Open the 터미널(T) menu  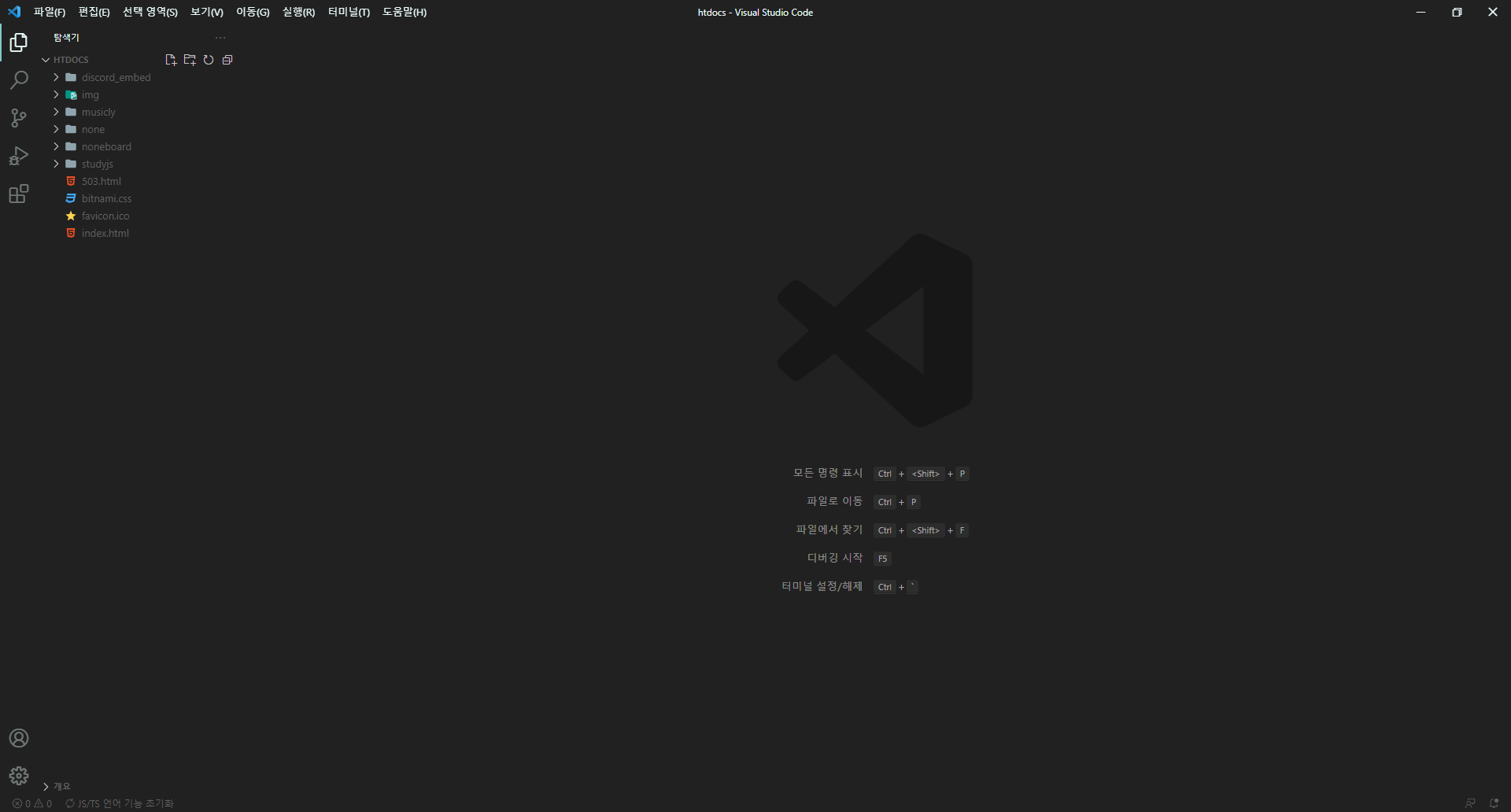pos(349,12)
